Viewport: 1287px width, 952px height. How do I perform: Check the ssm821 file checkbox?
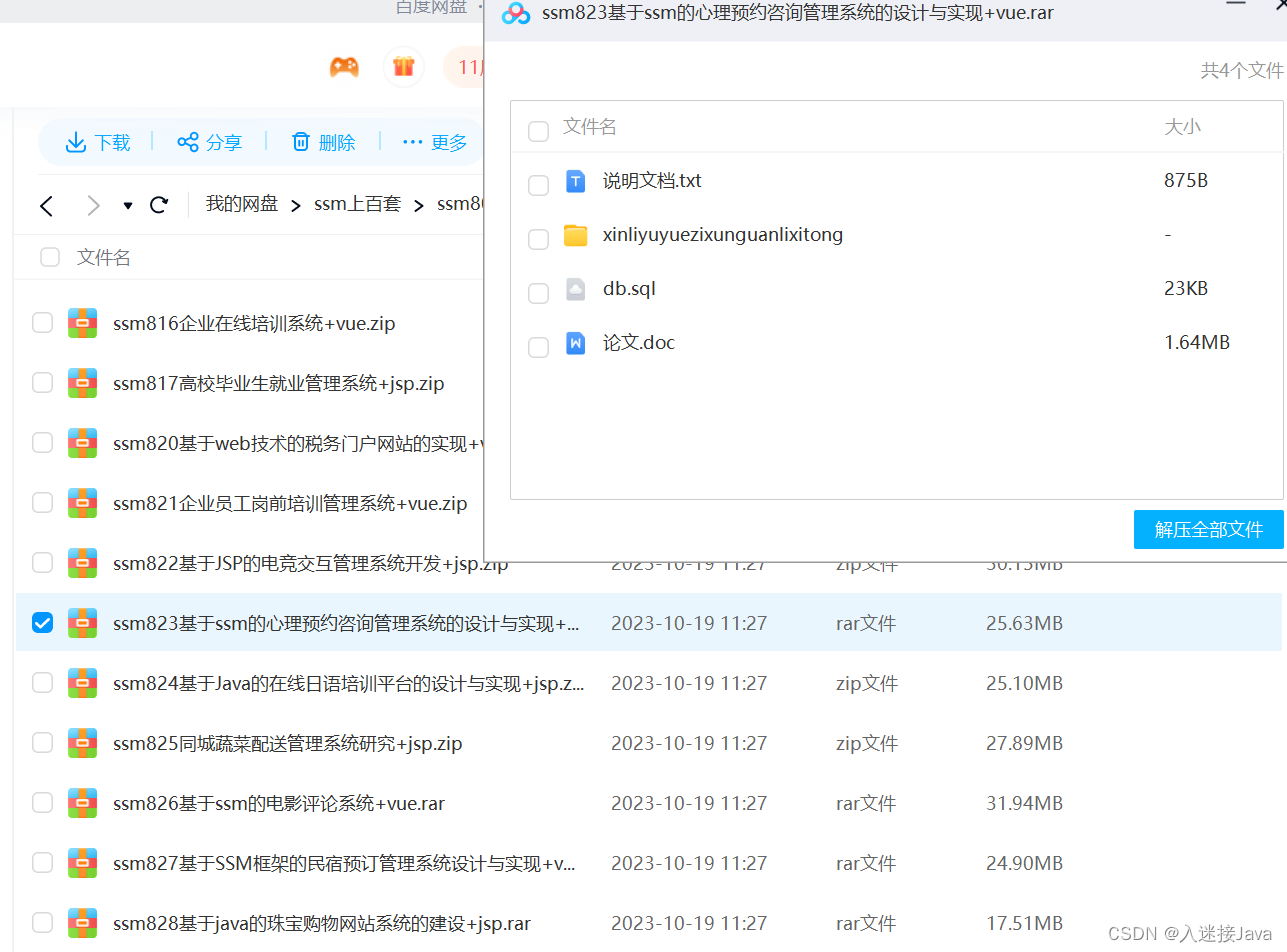click(x=42, y=502)
